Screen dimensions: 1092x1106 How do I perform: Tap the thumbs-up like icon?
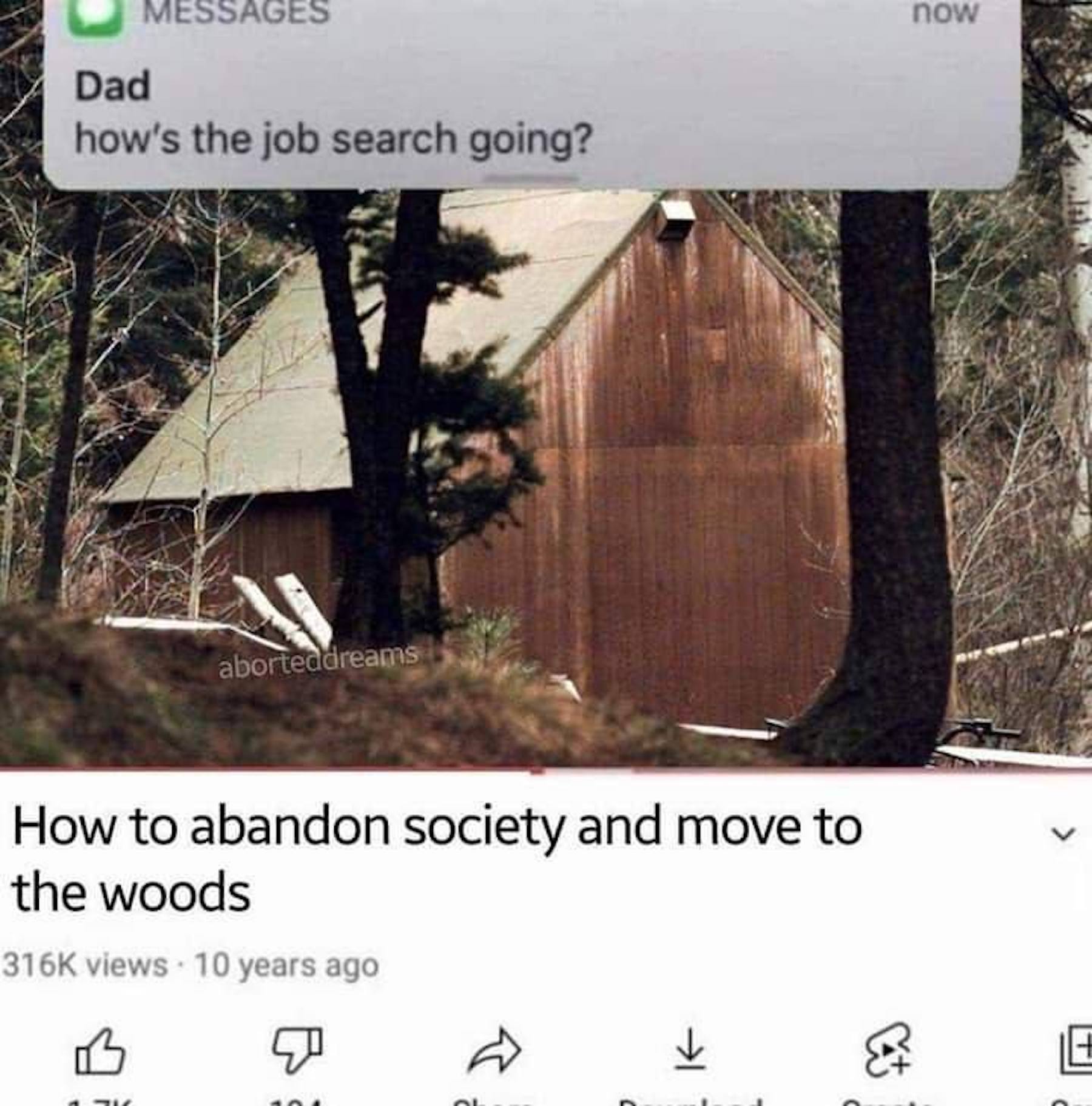[x=100, y=1052]
